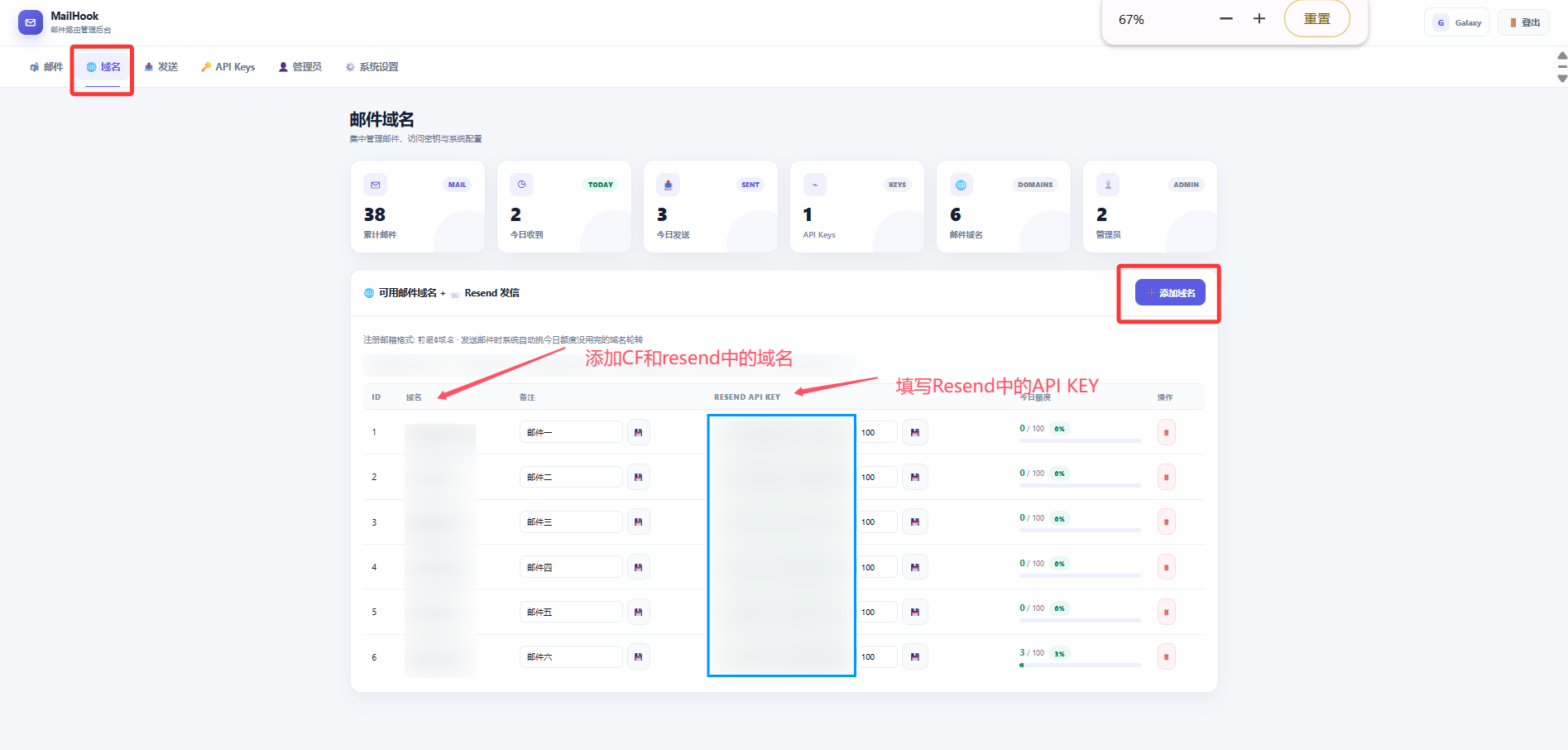Click the 重置 zoom reset button
The image size is (1568, 750).
[1316, 19]
